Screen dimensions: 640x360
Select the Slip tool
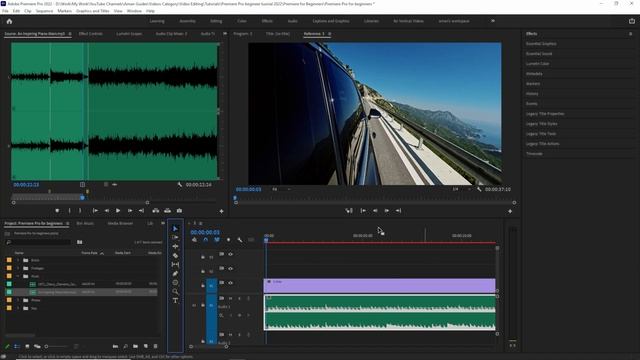[x=175, y=264]
